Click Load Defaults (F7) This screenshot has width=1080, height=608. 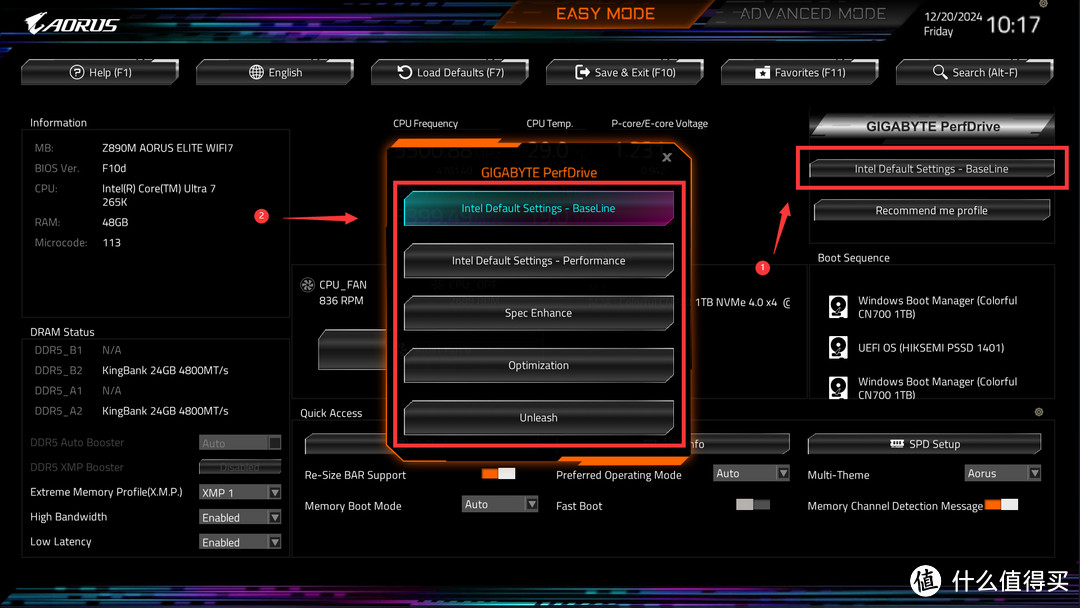click(x=450, y=72)
